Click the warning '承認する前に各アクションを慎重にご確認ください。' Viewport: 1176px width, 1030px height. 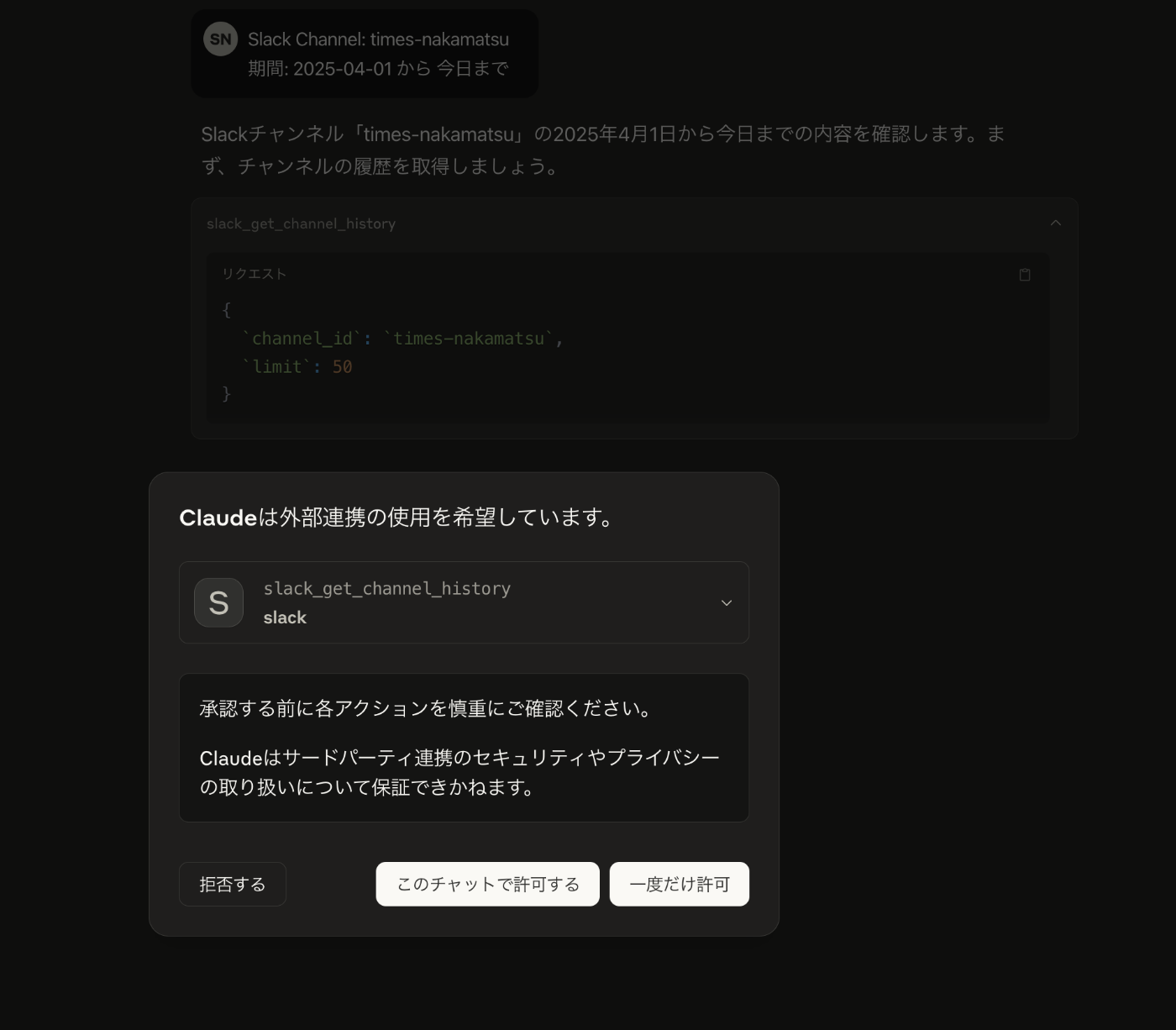point(428,709)
